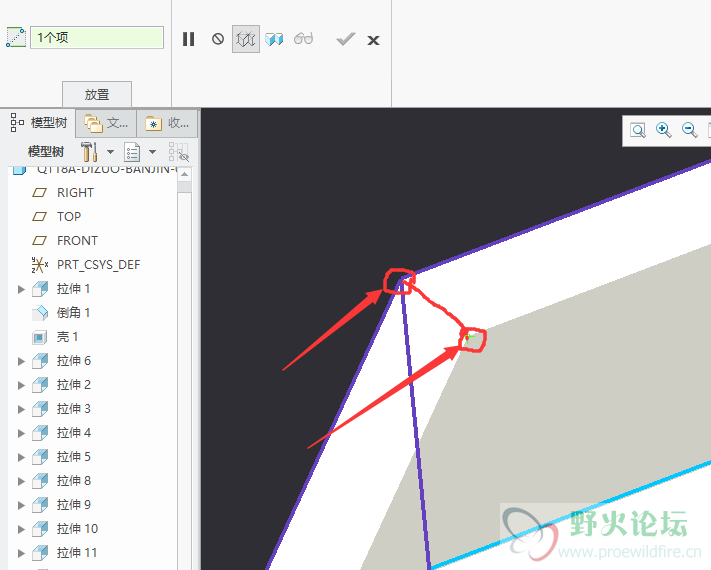Click the 拉伸 8 extrude icon
This screenshot has width=711, height=570.
(40, 481)
